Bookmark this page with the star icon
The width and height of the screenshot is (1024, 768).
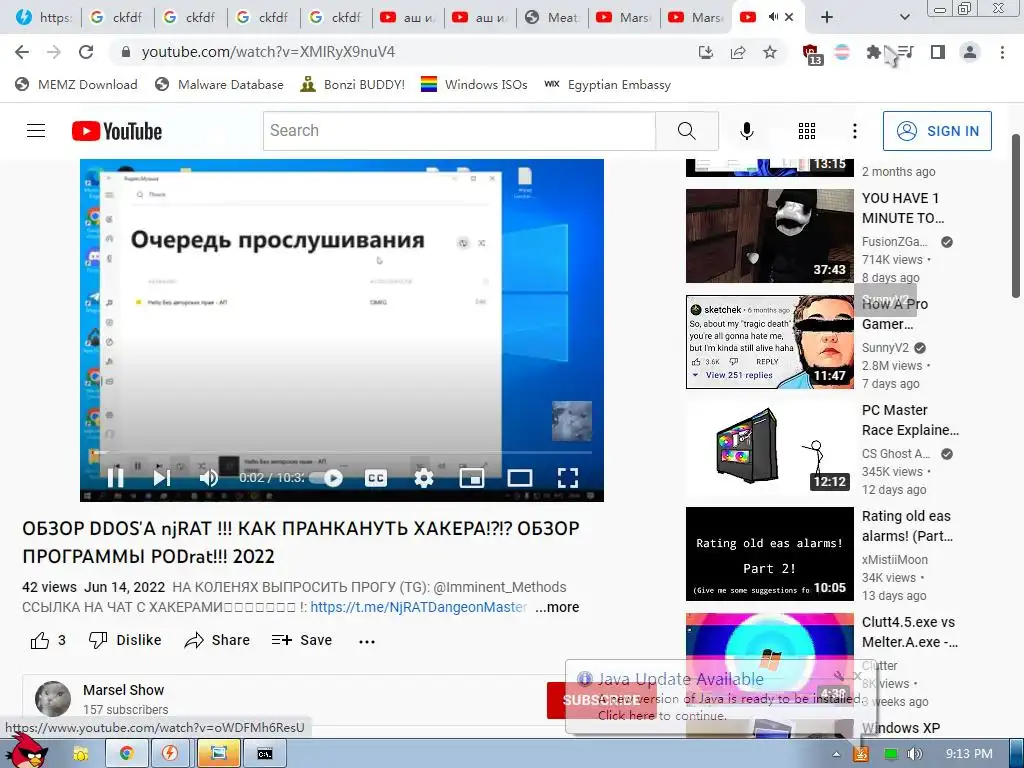coord(770,52)
